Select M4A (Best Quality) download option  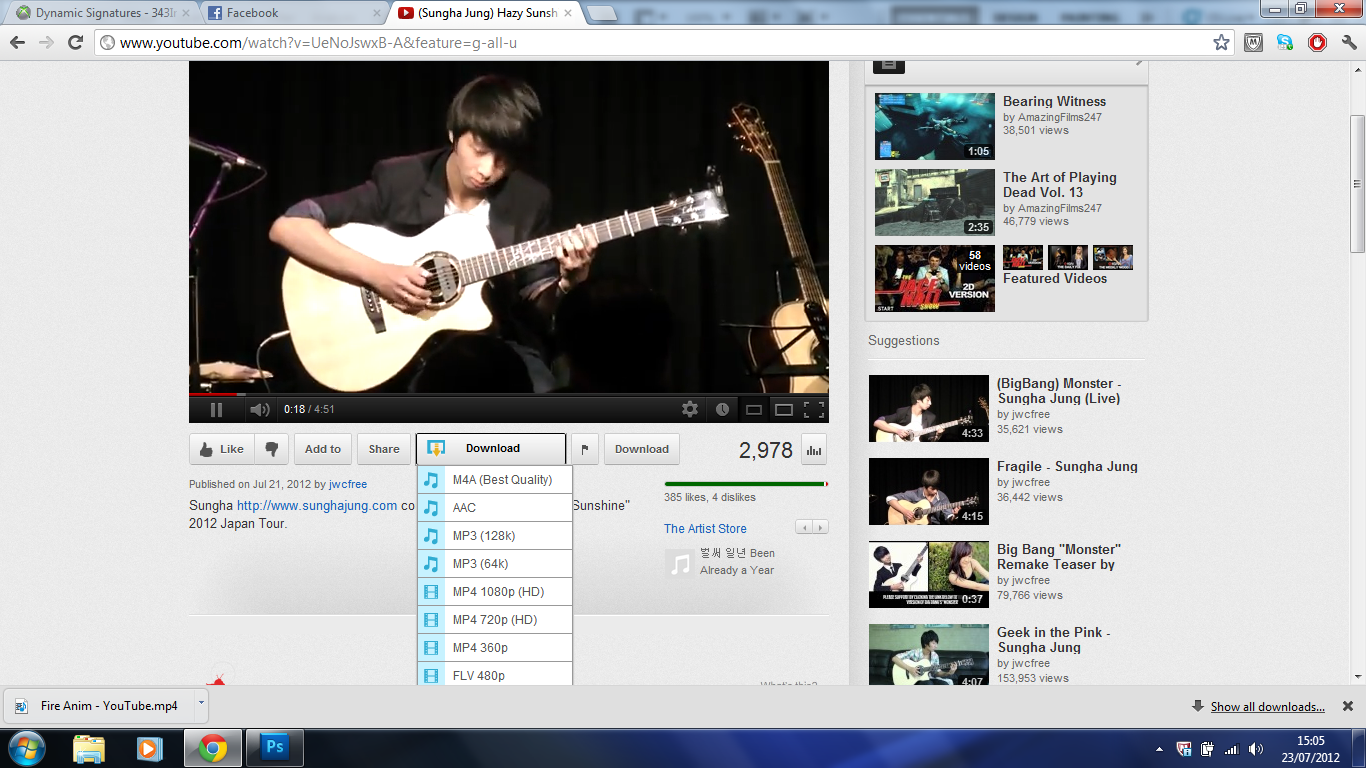(x=501, y=480)
